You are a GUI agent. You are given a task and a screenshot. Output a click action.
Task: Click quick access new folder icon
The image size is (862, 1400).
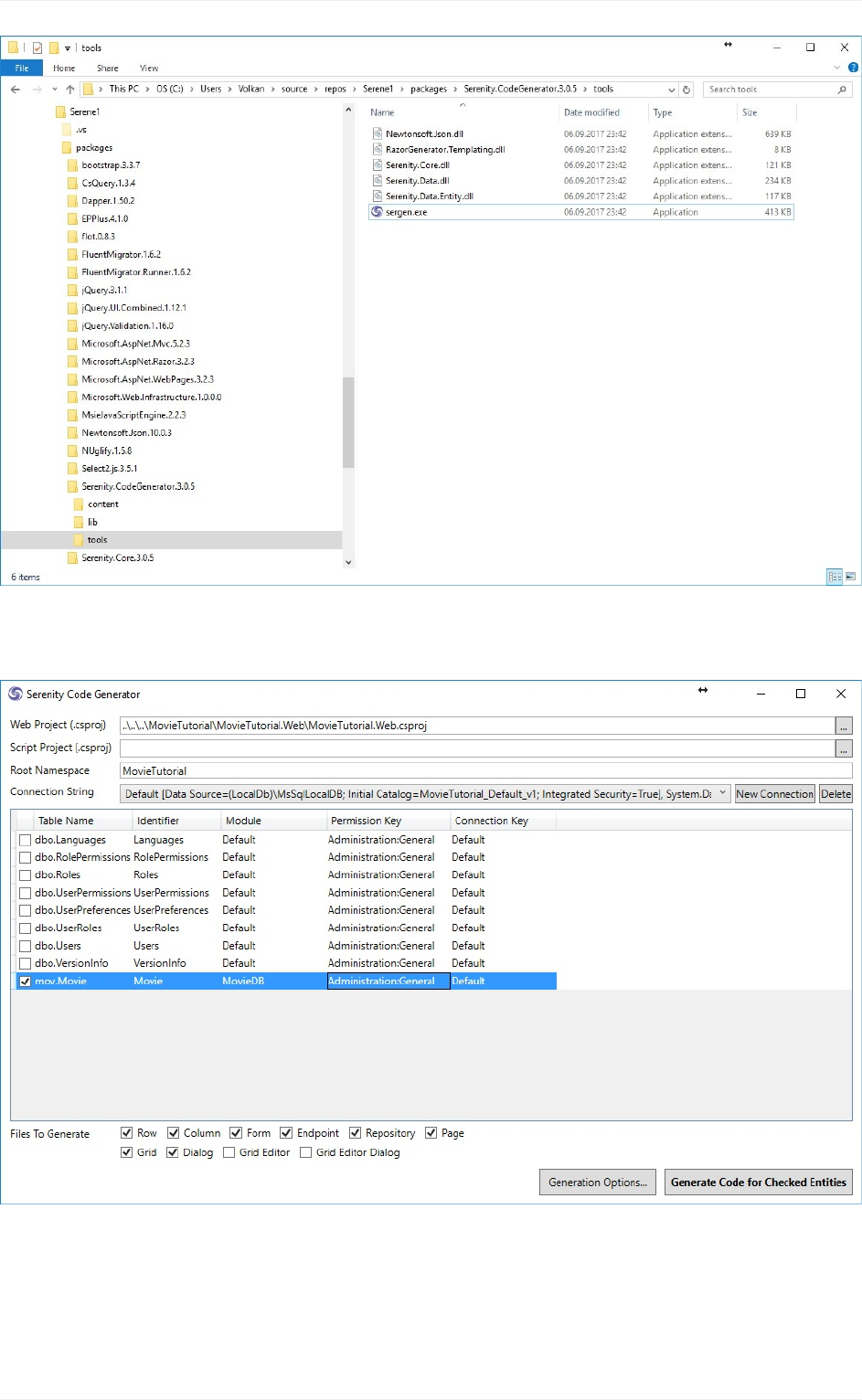(x=54, y=48)
